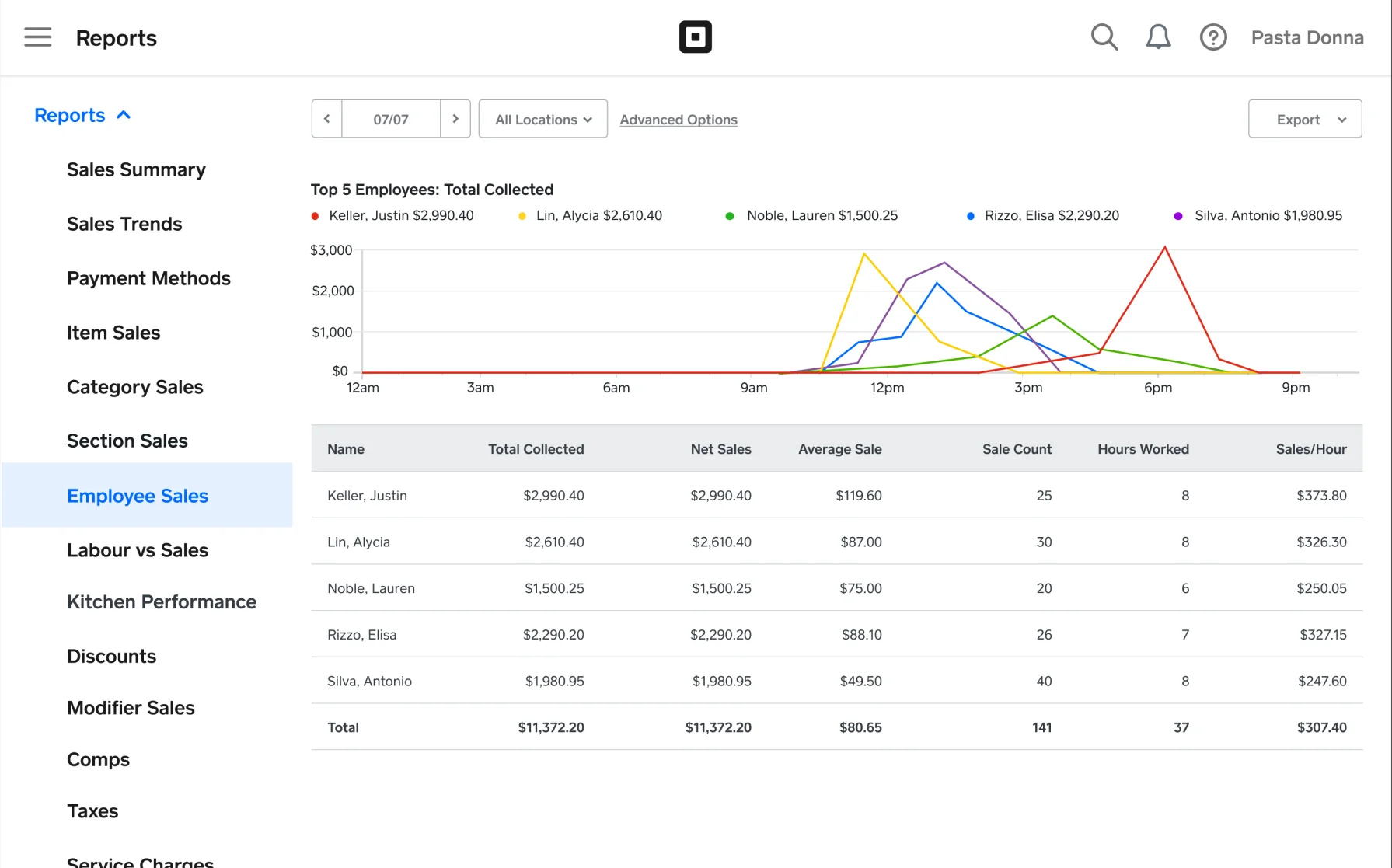Open the Category Sales report
This screenshot has height=868, width=1392.
pos(135,387)
